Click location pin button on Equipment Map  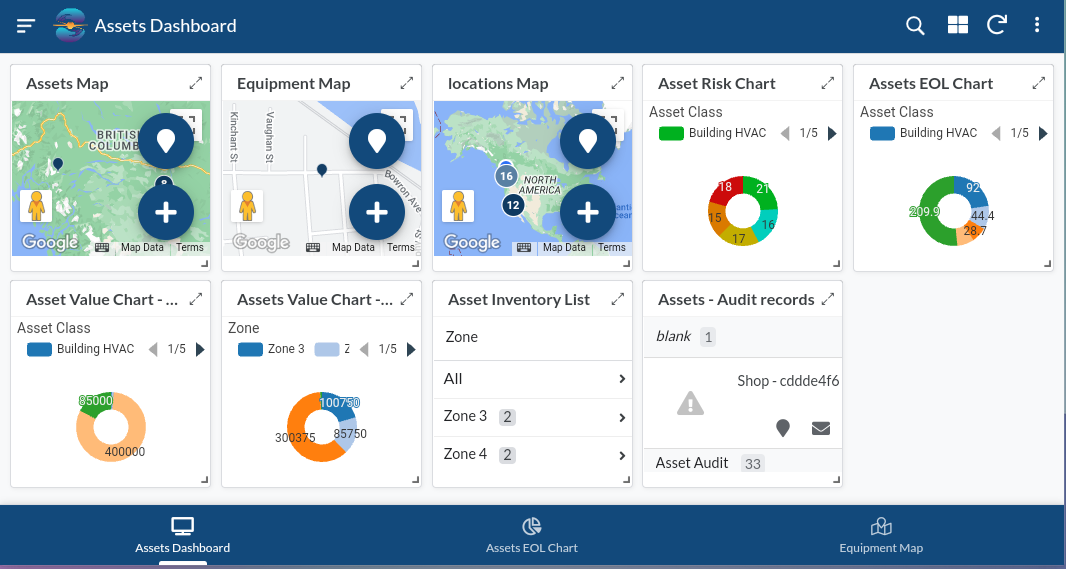(377, 141)
